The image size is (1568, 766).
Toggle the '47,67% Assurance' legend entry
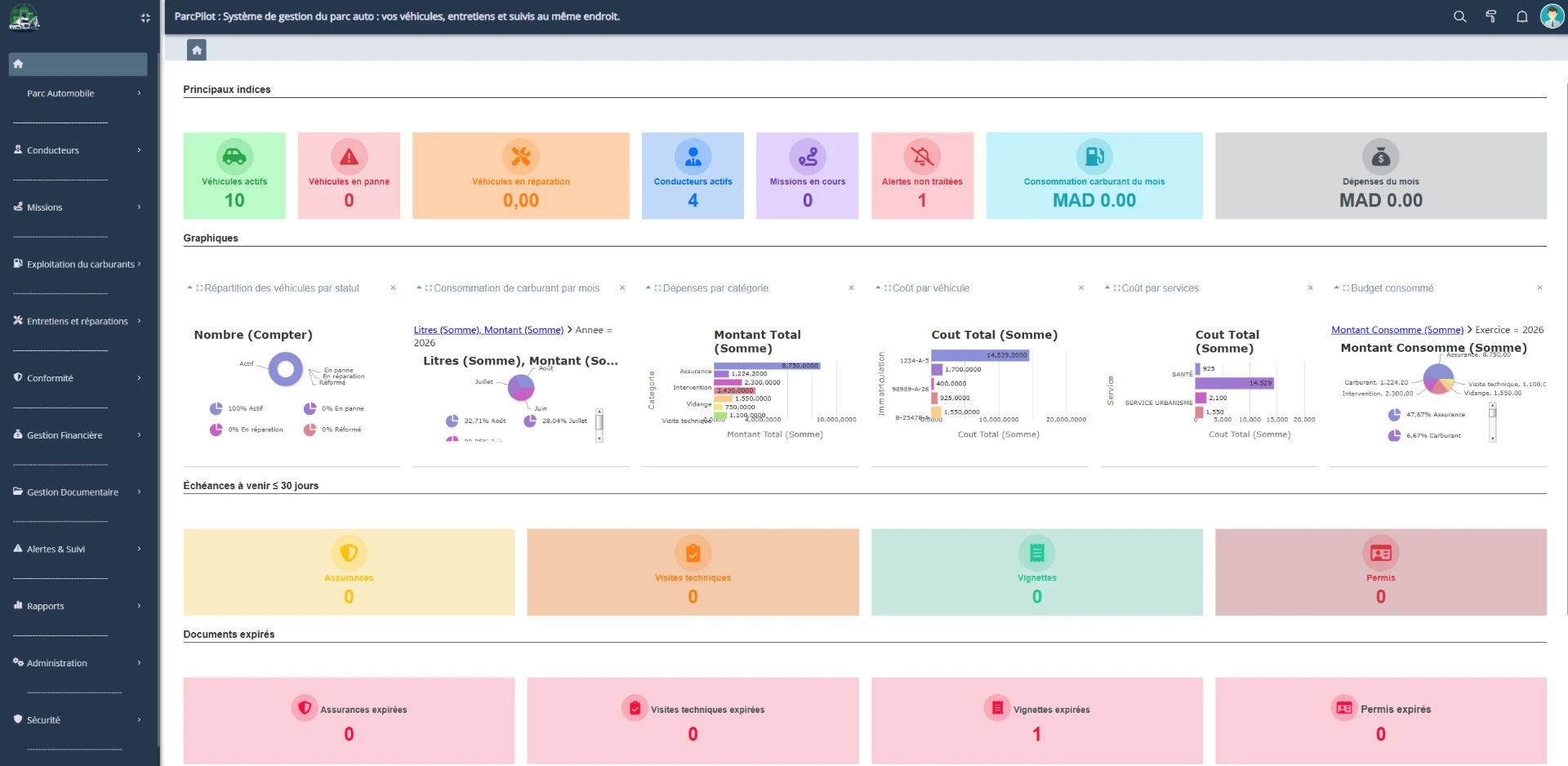point(1427,415)
